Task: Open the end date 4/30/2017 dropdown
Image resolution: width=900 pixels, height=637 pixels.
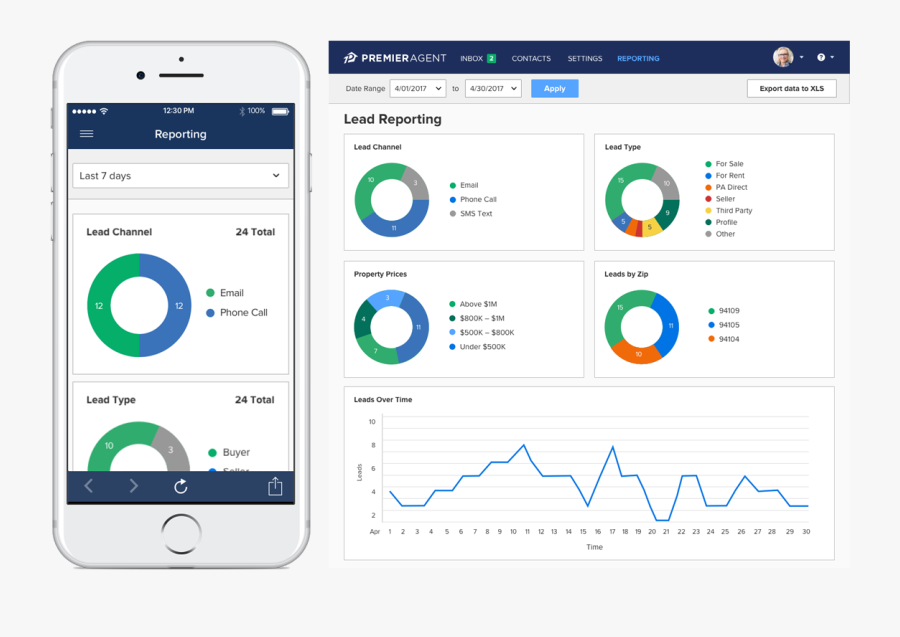Action: pos(493,88)
